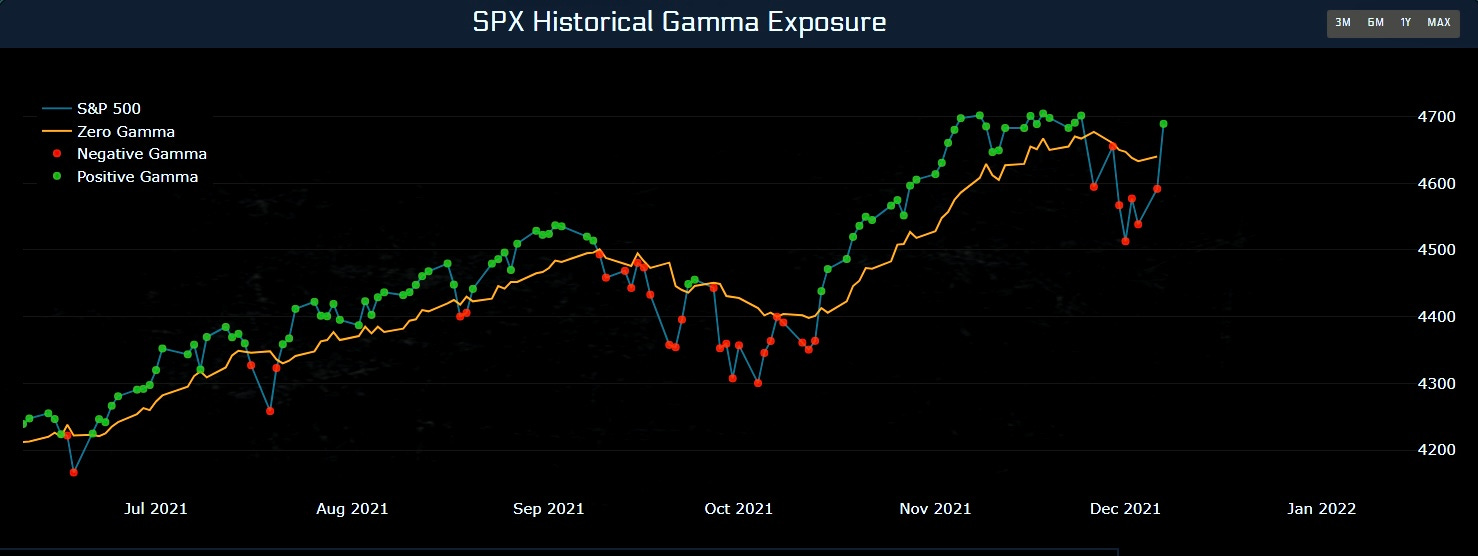
Task: Click the lowest red December point near 4510
Action: pyautogui.click(x=1125, y=241)
